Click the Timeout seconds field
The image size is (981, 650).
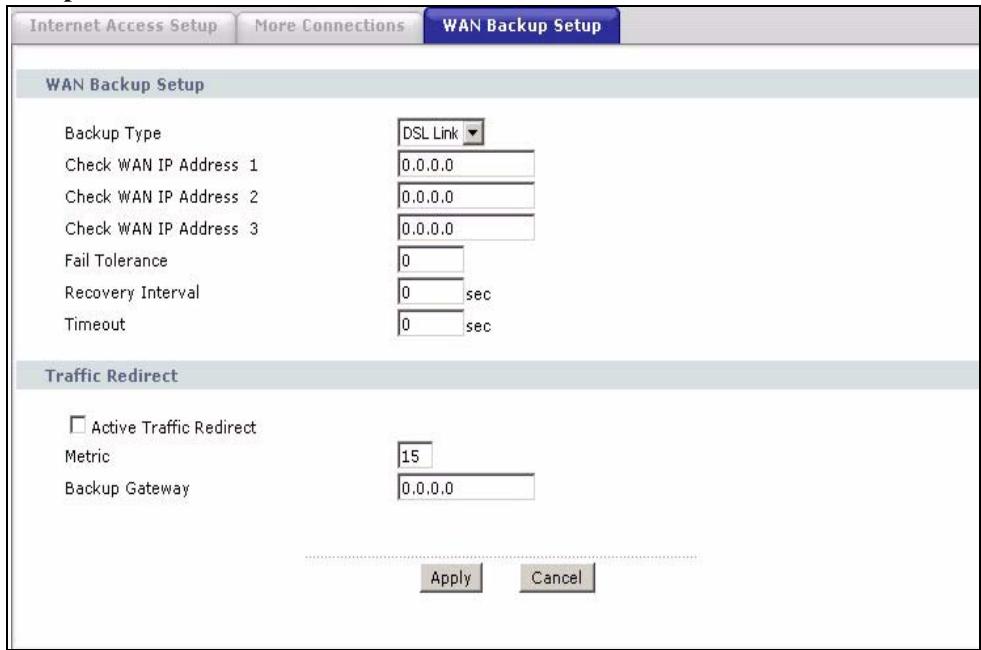(x=430, y=324)
